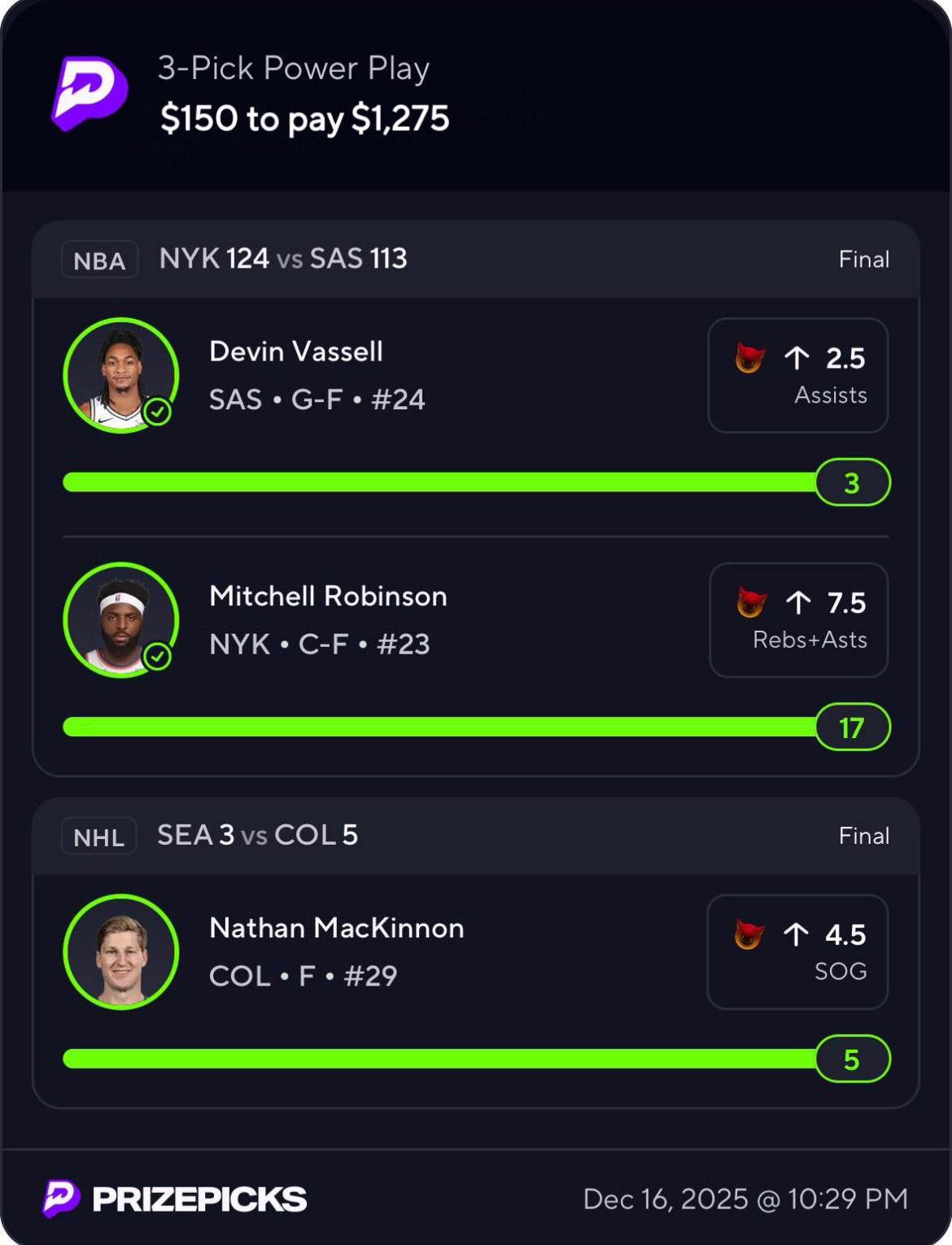The height and width of the screenshot is (1245, 952).
Task: Click the purple PrizePicks logo at top
Action: tap(90, 93)
